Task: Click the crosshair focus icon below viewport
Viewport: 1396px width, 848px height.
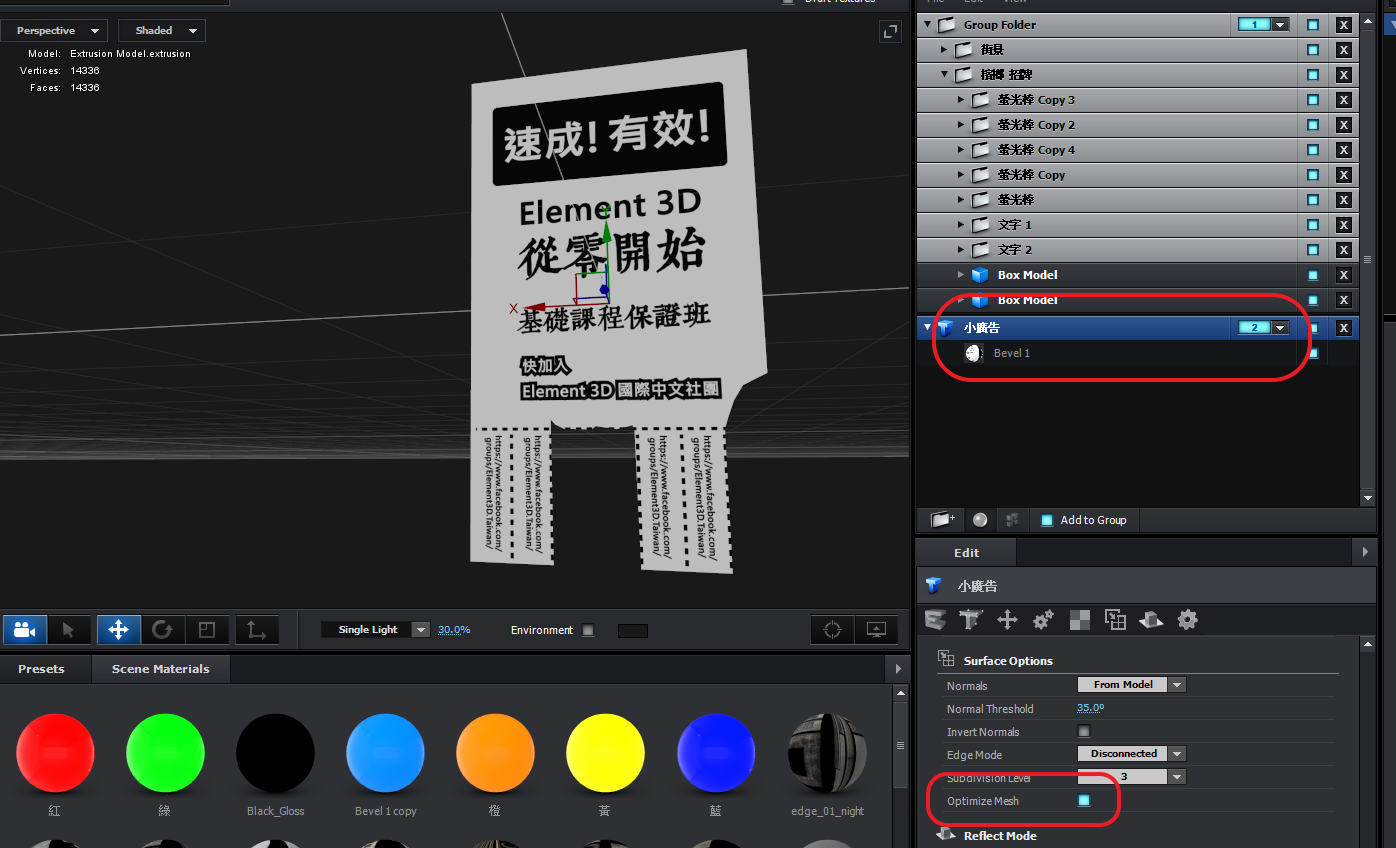Action: (x=832, y=630)
